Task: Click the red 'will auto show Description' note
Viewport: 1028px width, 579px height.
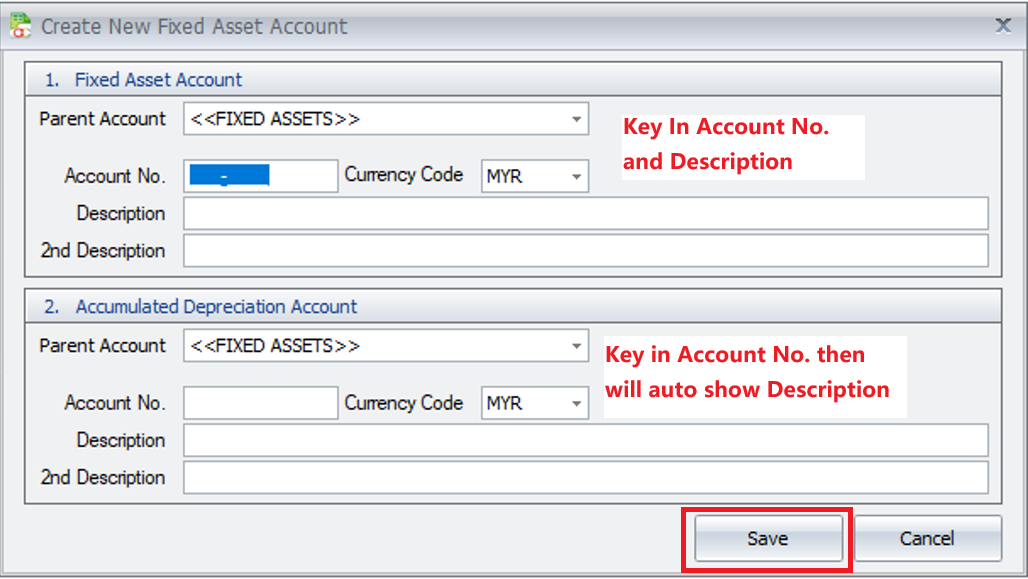Action: 747,389
